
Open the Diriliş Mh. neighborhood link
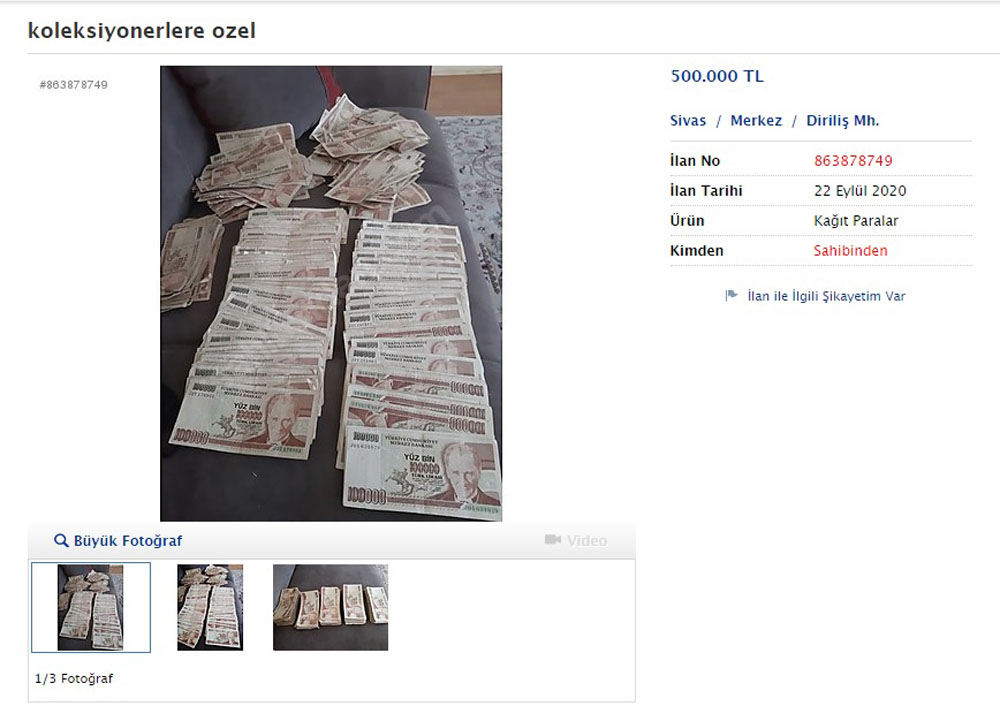click(x=842, y=121)
